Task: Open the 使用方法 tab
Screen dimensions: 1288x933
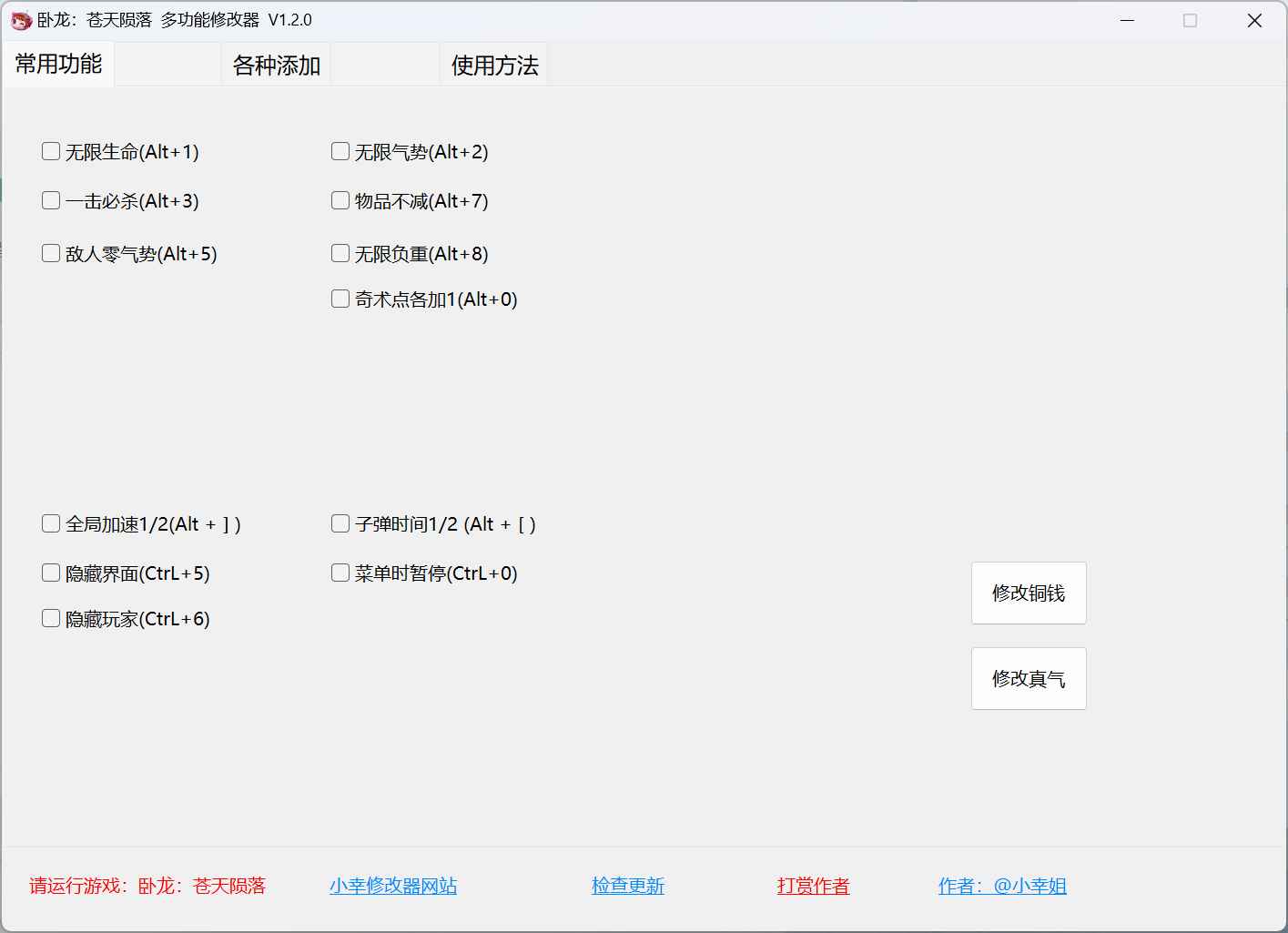Action: (493, 65)
